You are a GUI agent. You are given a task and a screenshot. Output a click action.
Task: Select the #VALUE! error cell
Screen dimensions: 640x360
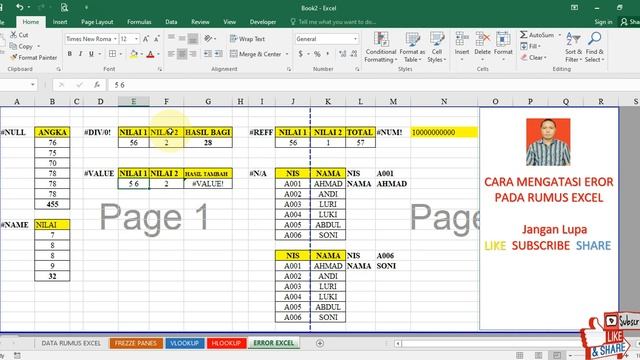(x=208, y=184)
